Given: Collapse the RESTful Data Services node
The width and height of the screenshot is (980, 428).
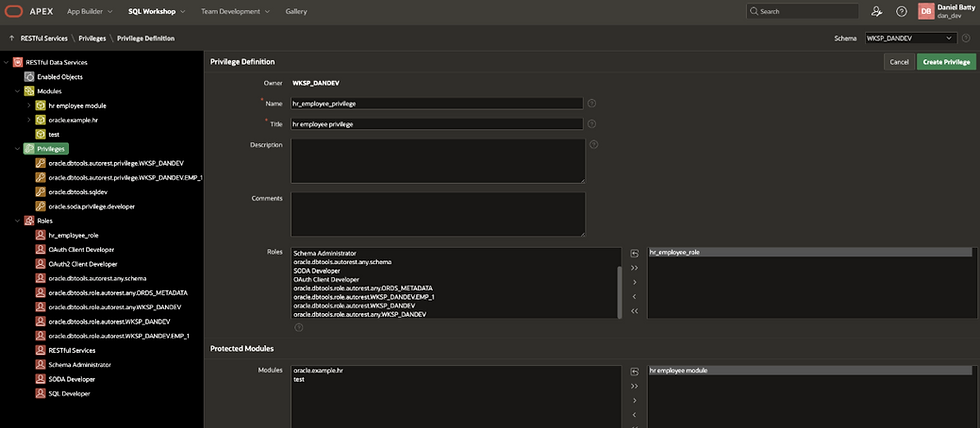Looking at the screenshot, I should [6, 62].
